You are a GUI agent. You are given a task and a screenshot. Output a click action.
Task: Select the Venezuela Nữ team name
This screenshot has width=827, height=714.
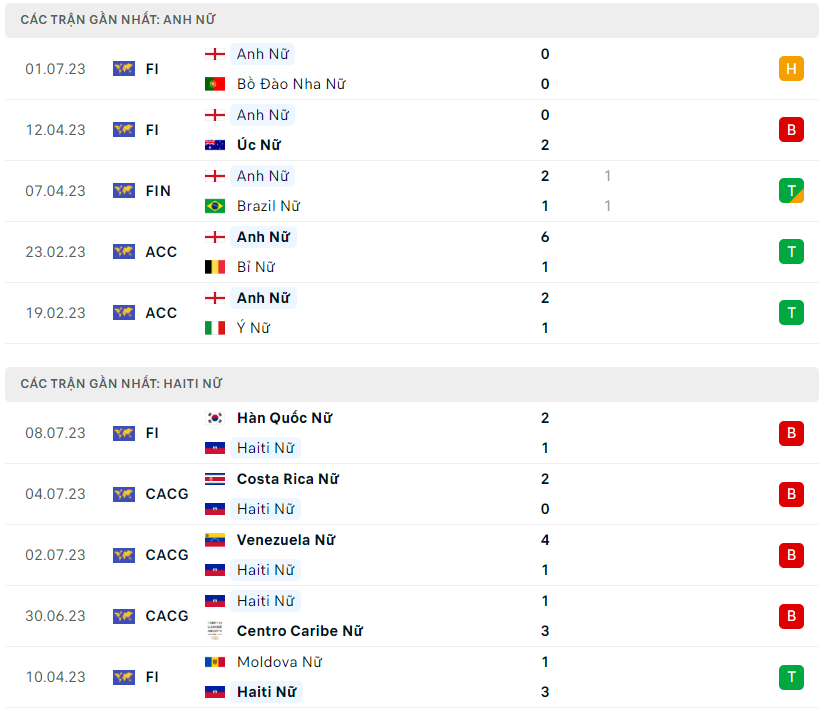click(x=285, y=540)
